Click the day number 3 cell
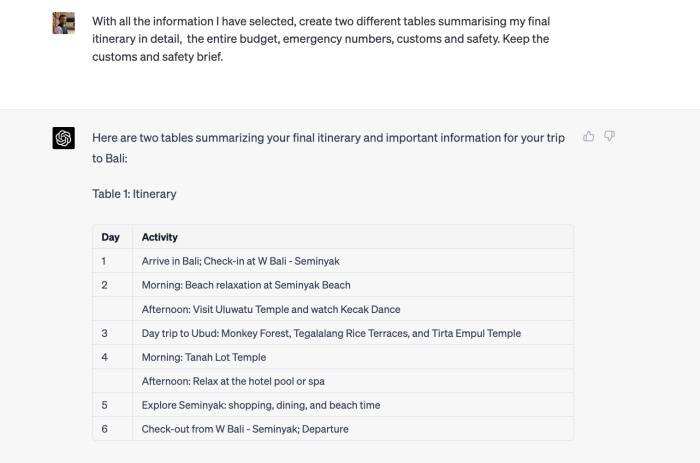This screenshot has width=700, height=463. point(104,333)
